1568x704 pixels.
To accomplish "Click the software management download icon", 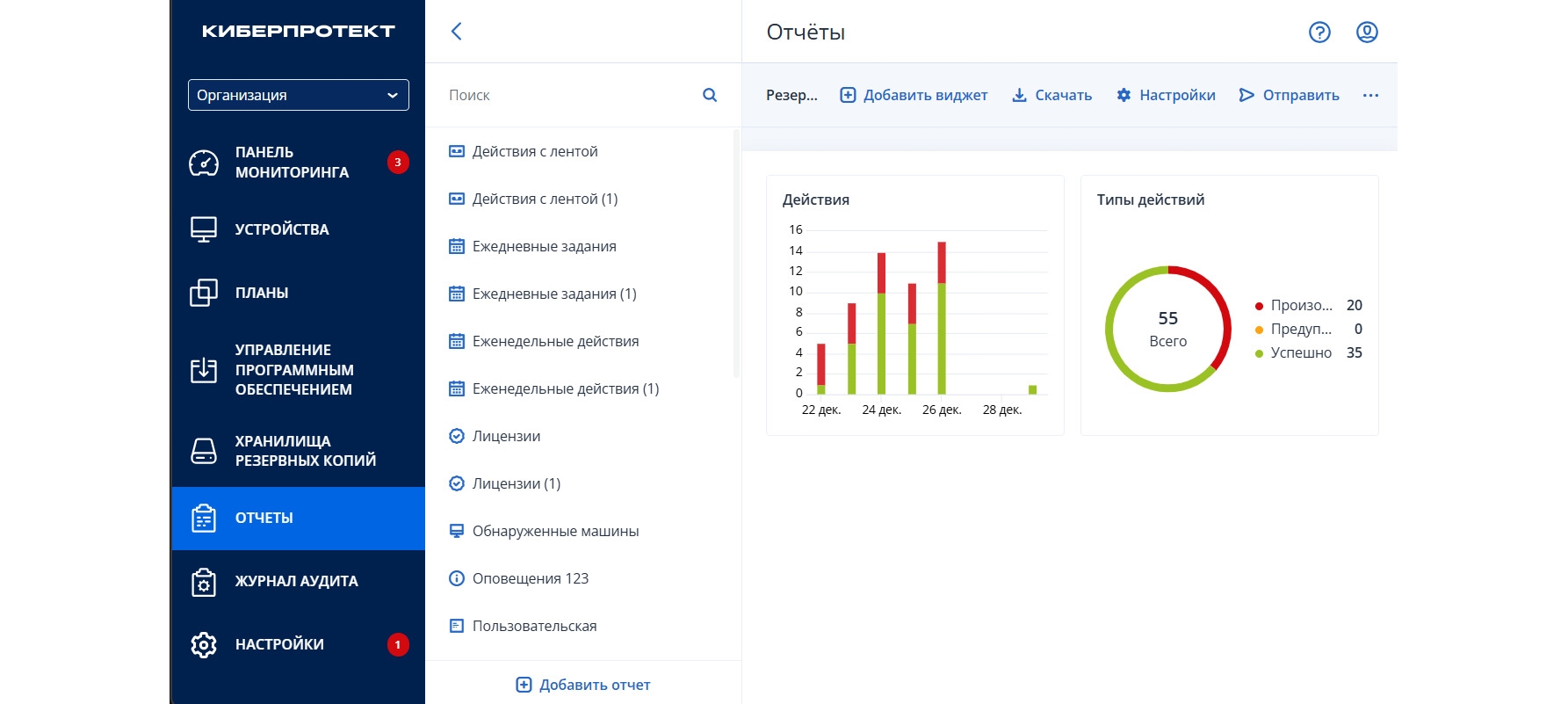I will point(204,370).
